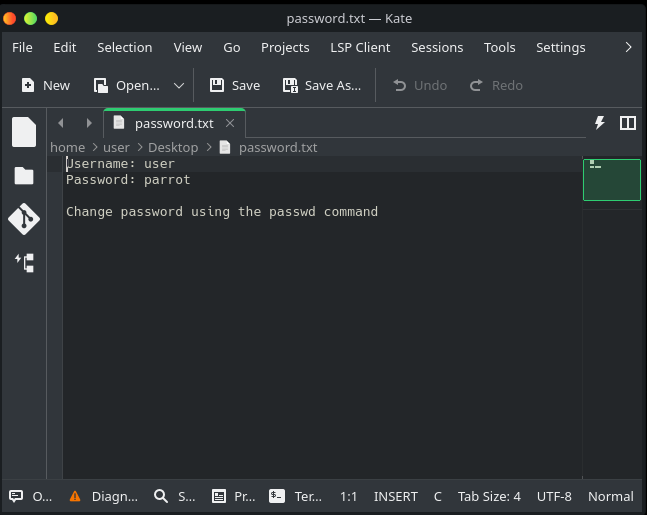This screenshot has width=647, height=515.
Task: Click the split view icon
Action: tap(628, 123)
